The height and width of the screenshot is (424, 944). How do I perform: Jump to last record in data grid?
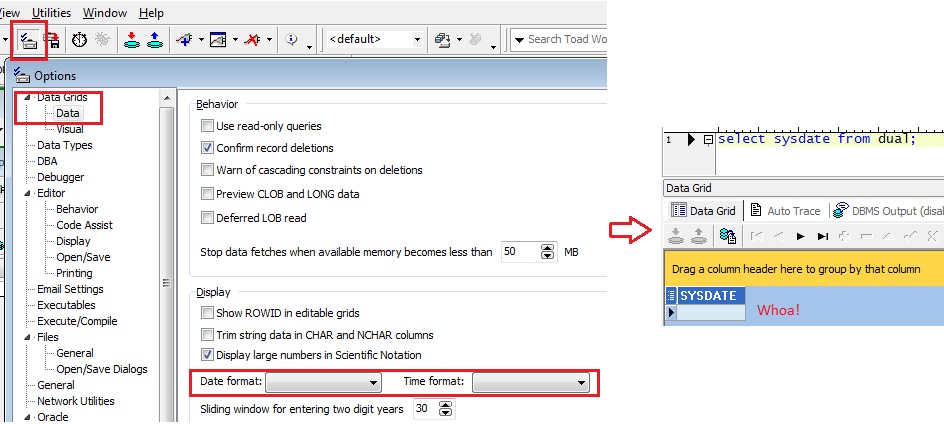point(822,236)
